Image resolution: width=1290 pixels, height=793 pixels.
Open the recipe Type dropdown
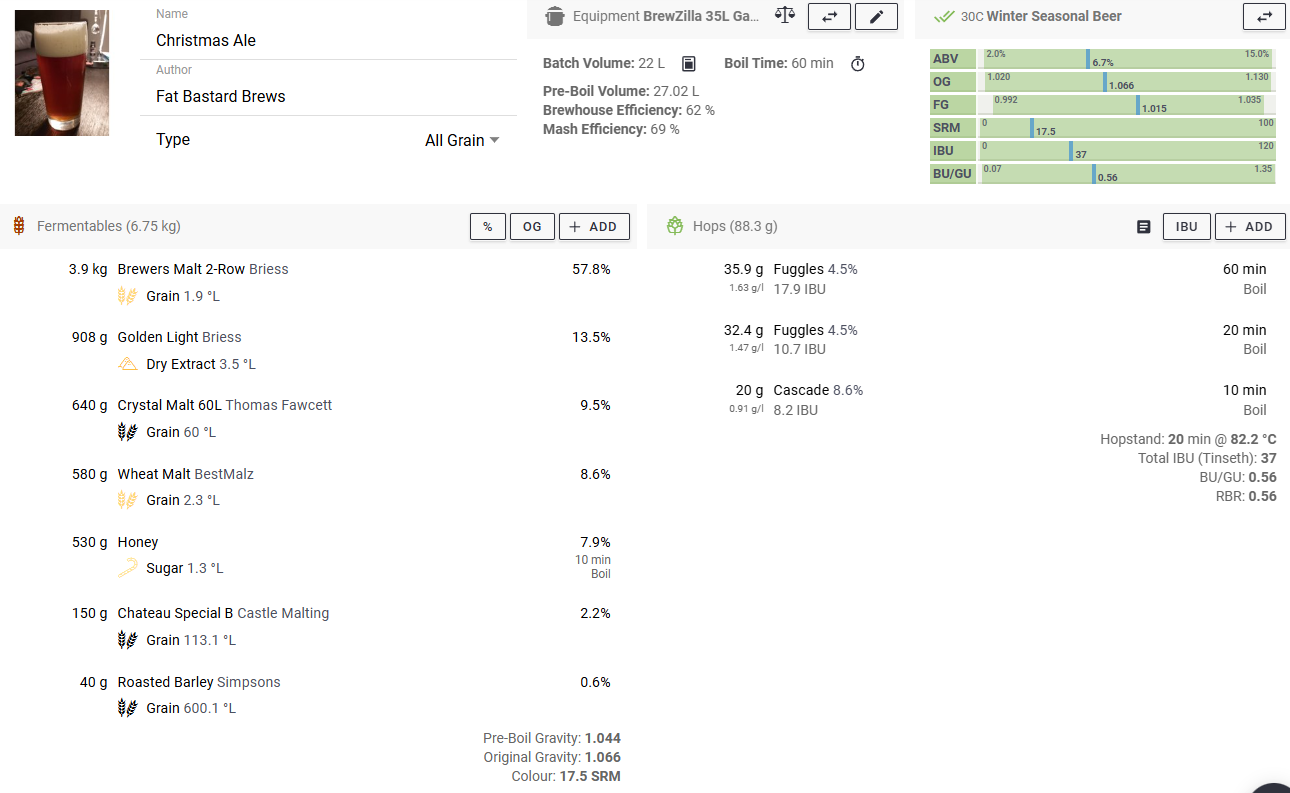[x=462, y=141]
